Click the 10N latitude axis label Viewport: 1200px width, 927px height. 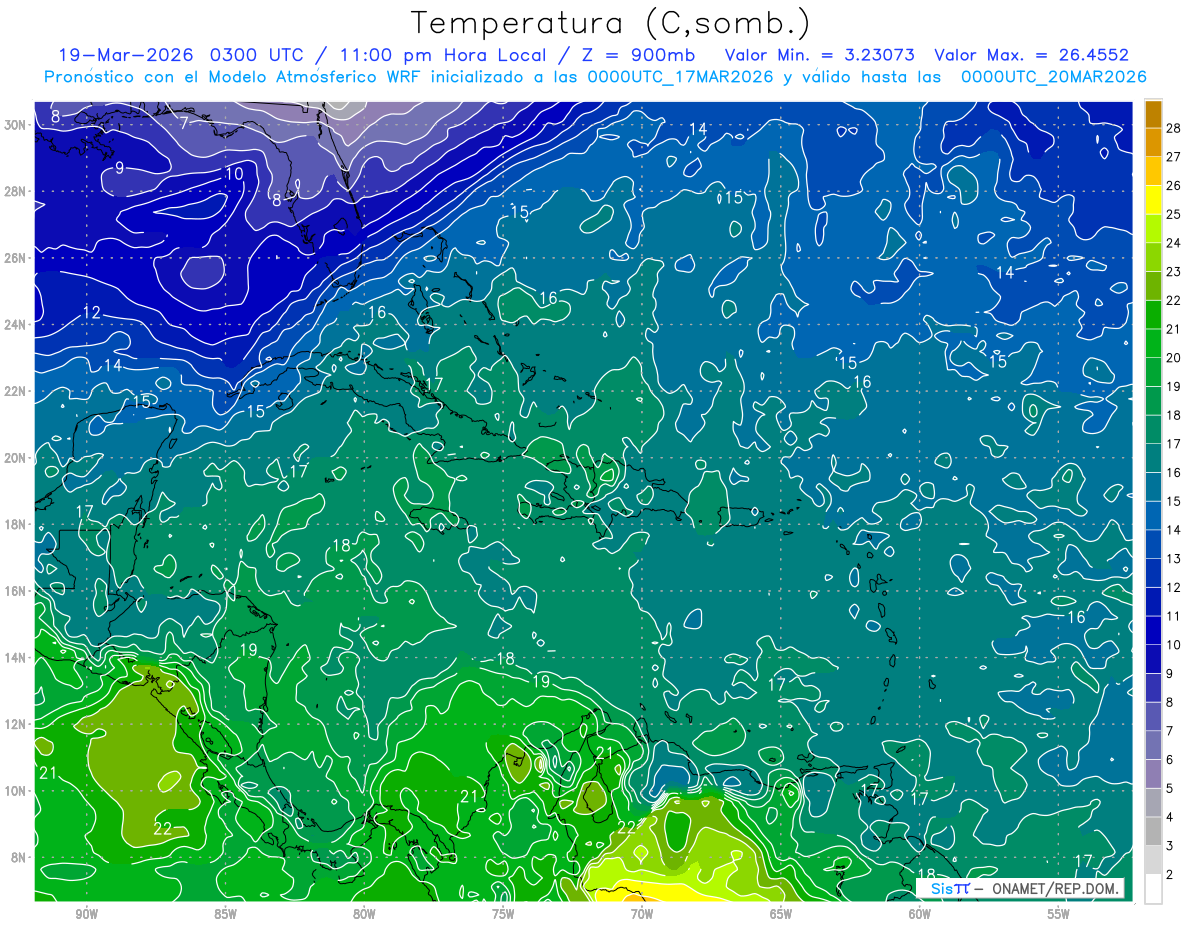pyautogui.click(x=16, y=791)
